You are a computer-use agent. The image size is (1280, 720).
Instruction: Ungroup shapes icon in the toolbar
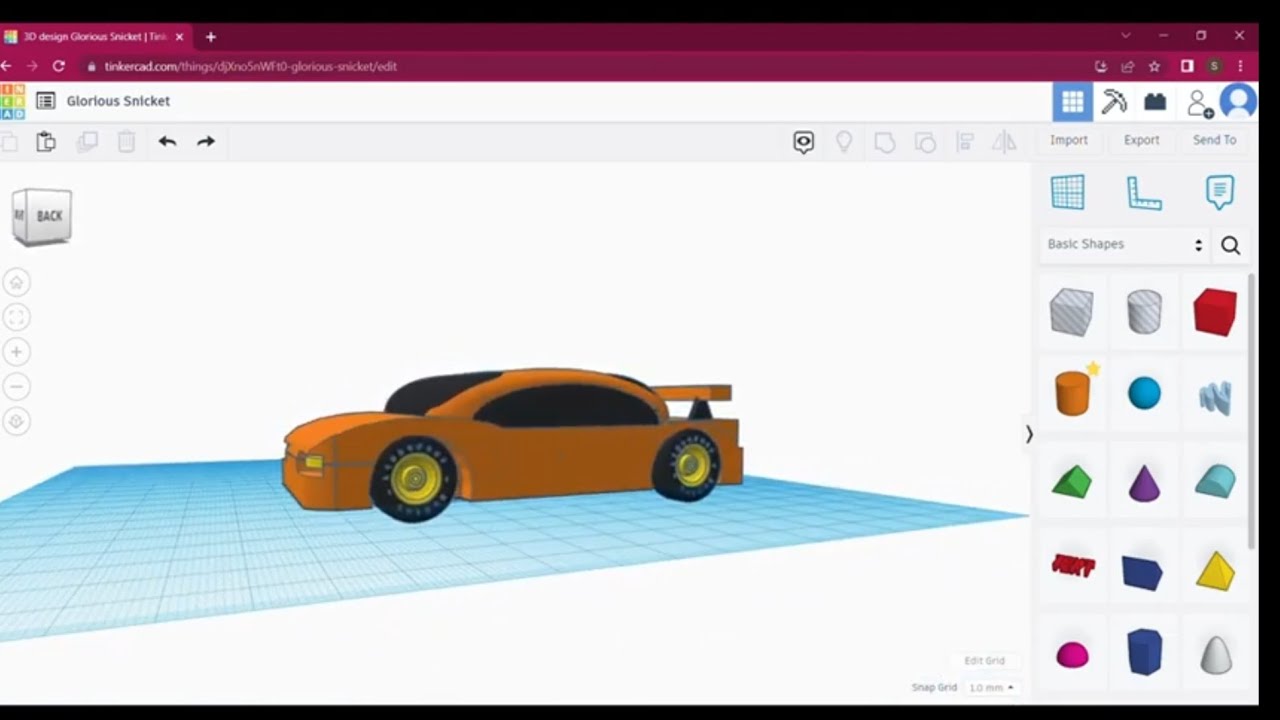coord(925,142)
